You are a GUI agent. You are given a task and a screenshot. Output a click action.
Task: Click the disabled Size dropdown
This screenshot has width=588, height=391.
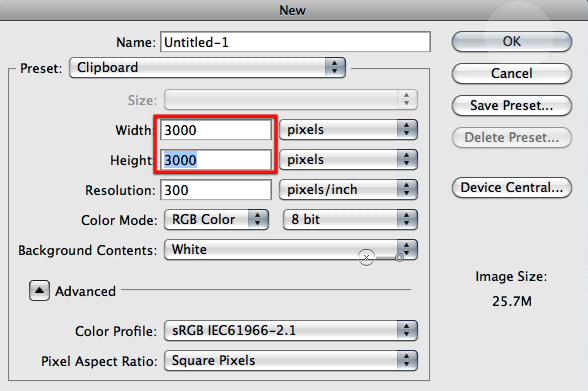coord(291,100)
